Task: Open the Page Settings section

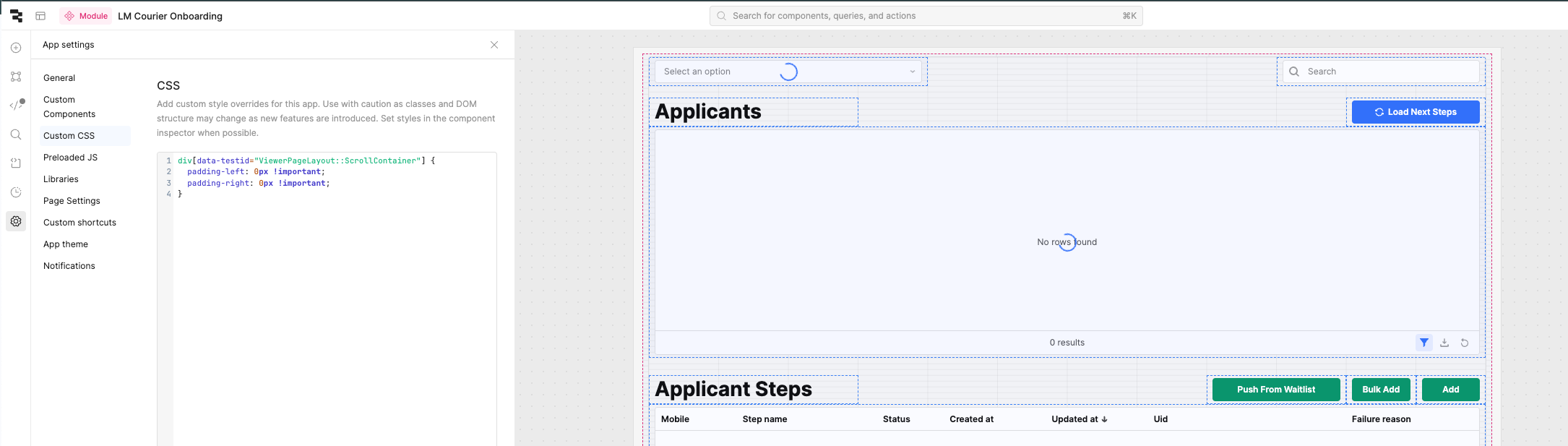Action: pos(72,201)
